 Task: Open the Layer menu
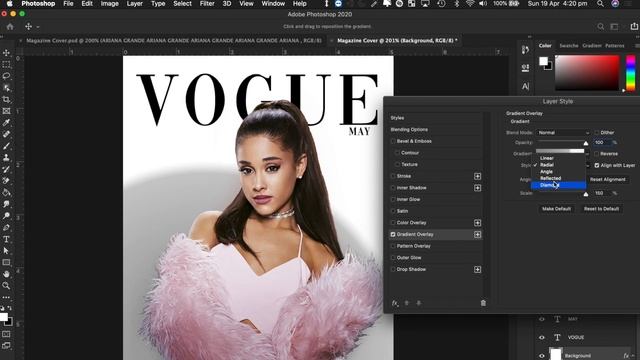click(x=134, y=4)
